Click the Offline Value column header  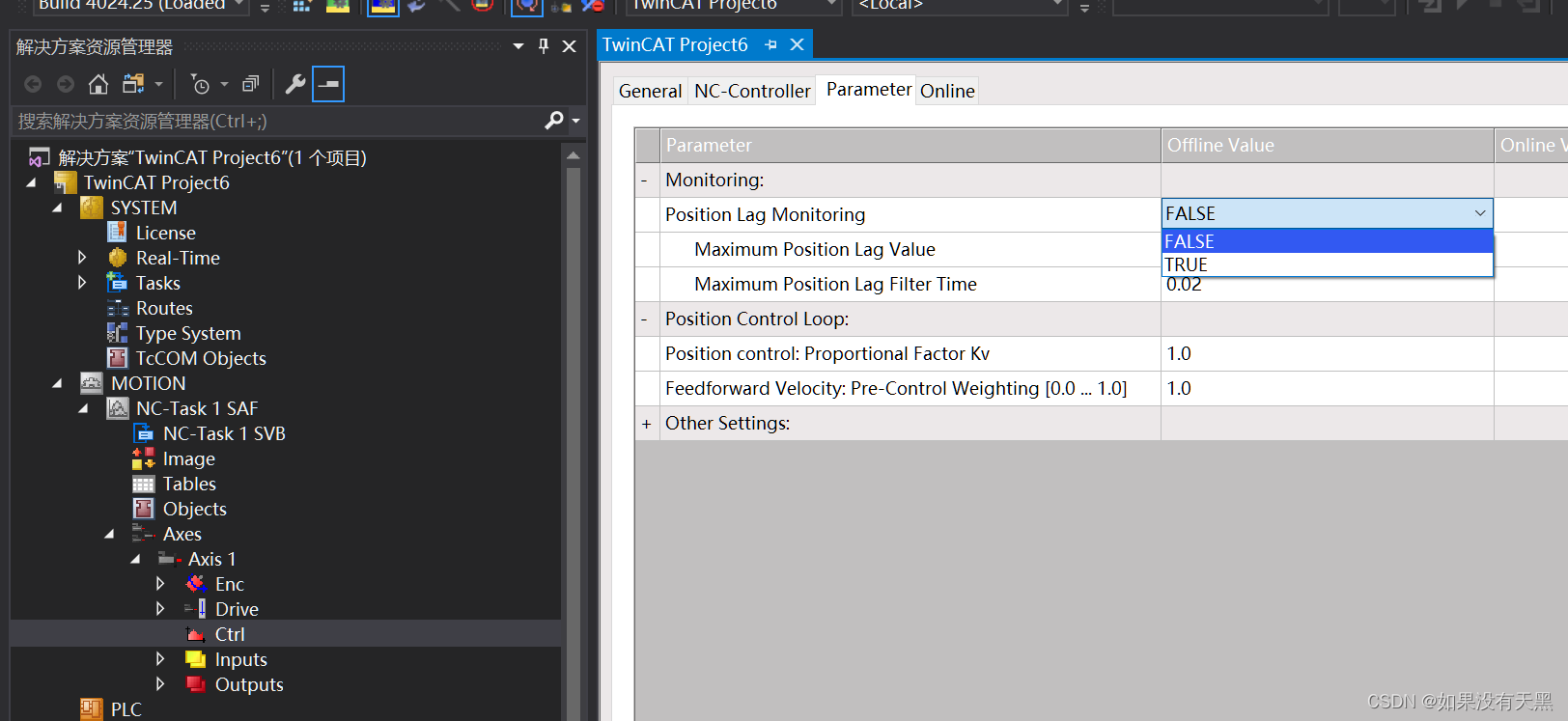1327,145
